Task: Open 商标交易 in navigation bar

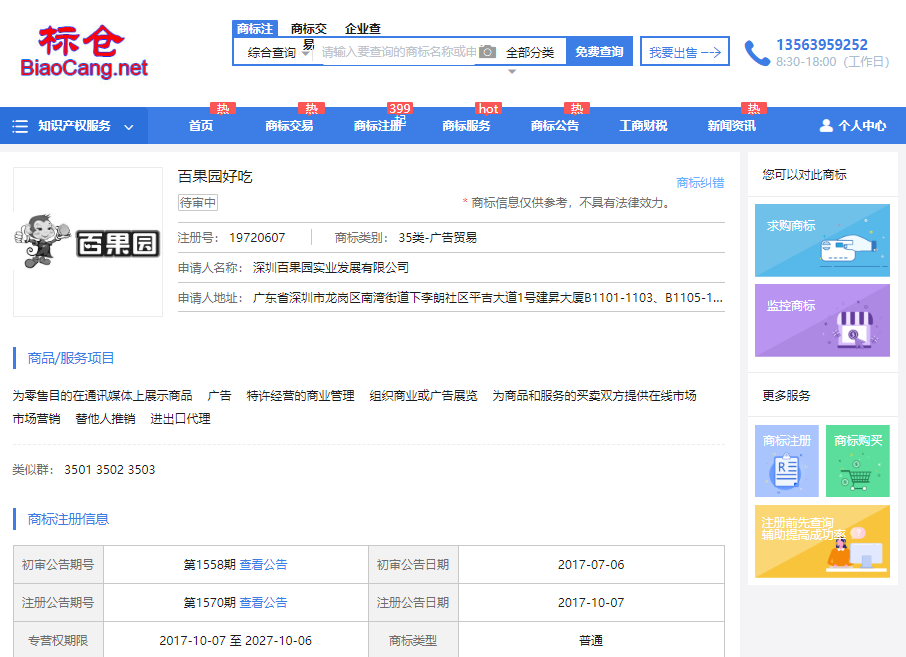Action: click(x=289, y=125)
